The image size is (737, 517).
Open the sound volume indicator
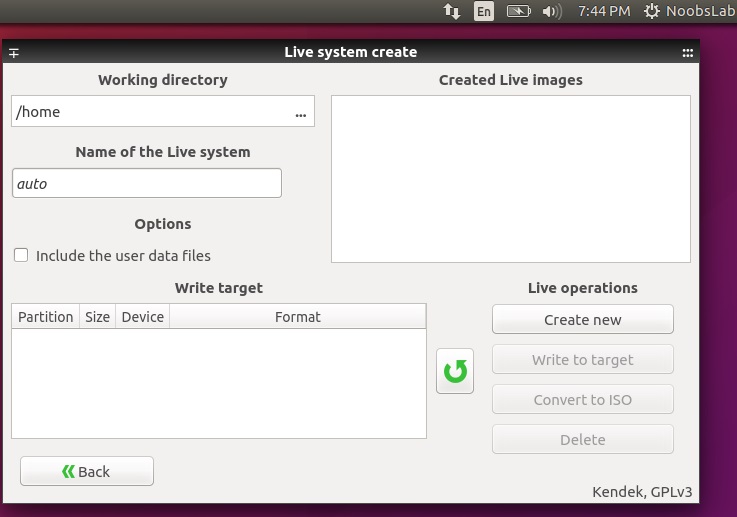coord(552,12)
